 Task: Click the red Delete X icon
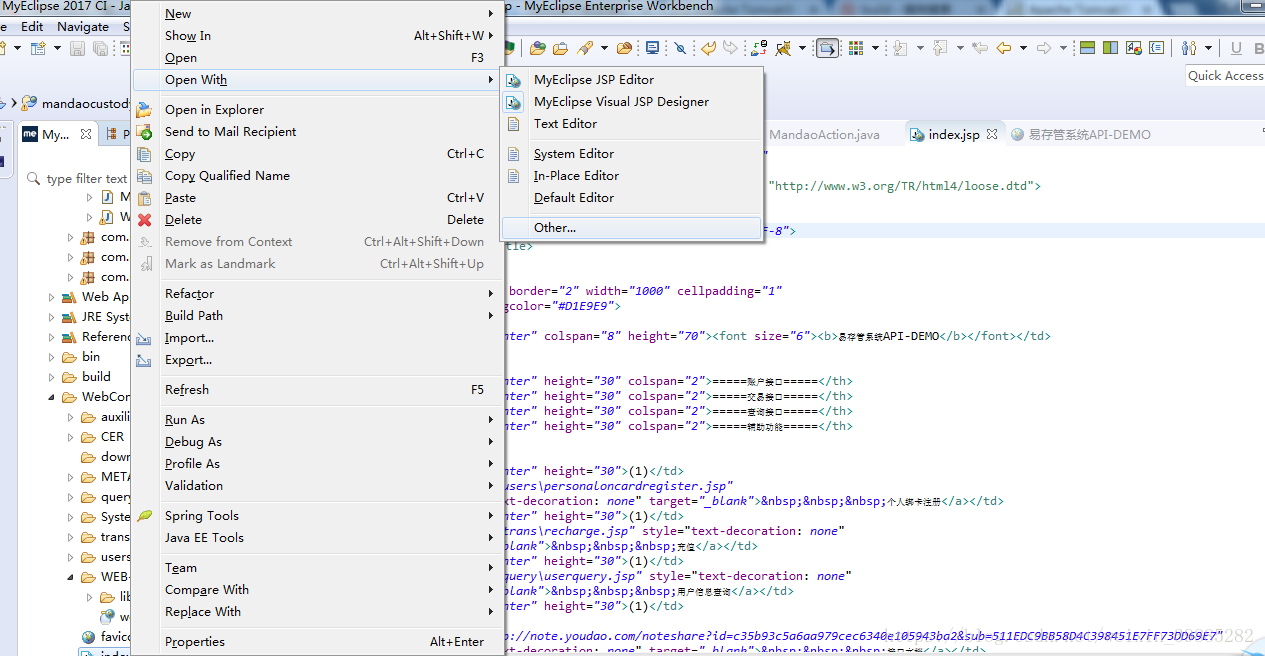144,220
